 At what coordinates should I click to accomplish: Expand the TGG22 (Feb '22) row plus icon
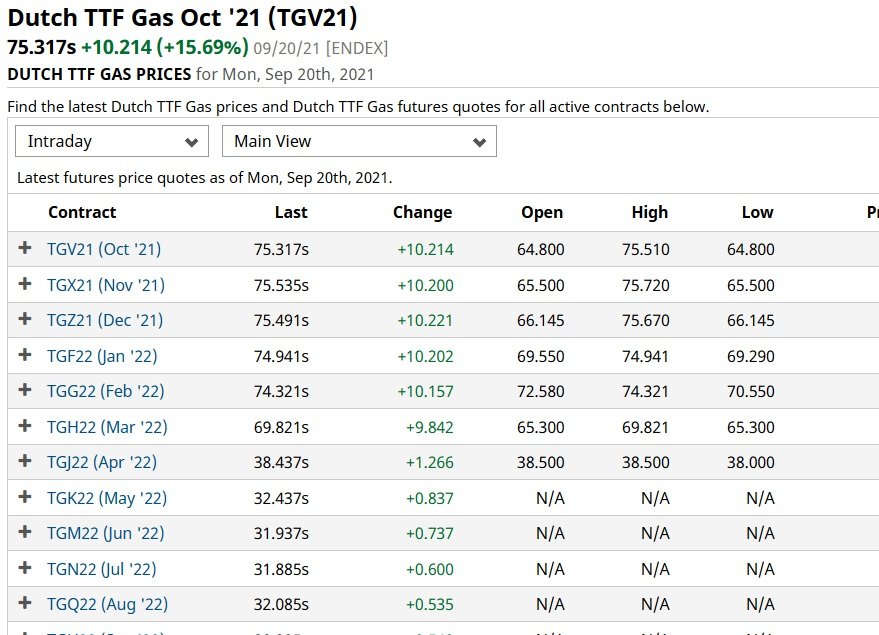tap(25, 390)
